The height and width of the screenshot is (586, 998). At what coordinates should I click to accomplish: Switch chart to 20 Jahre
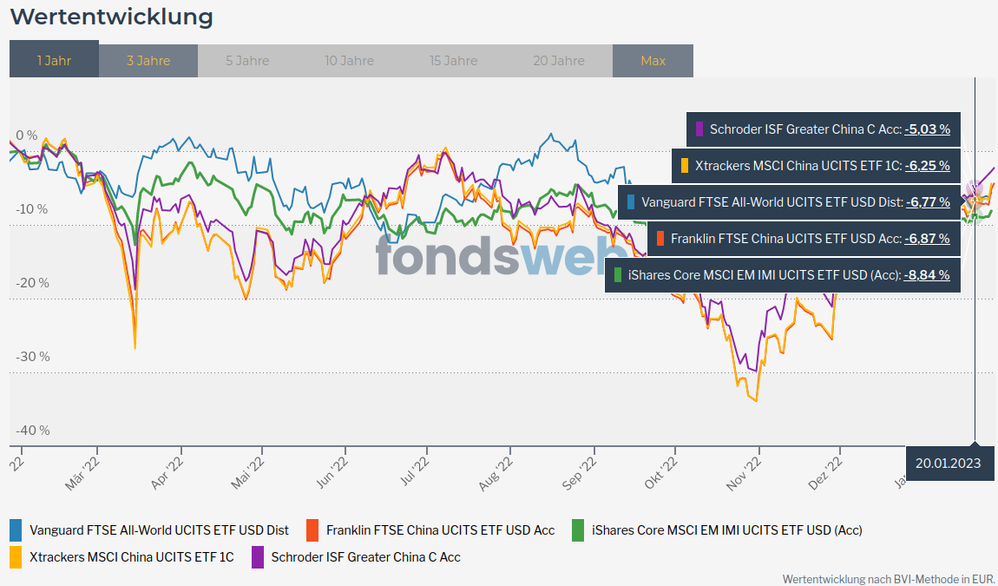point(559,60)
